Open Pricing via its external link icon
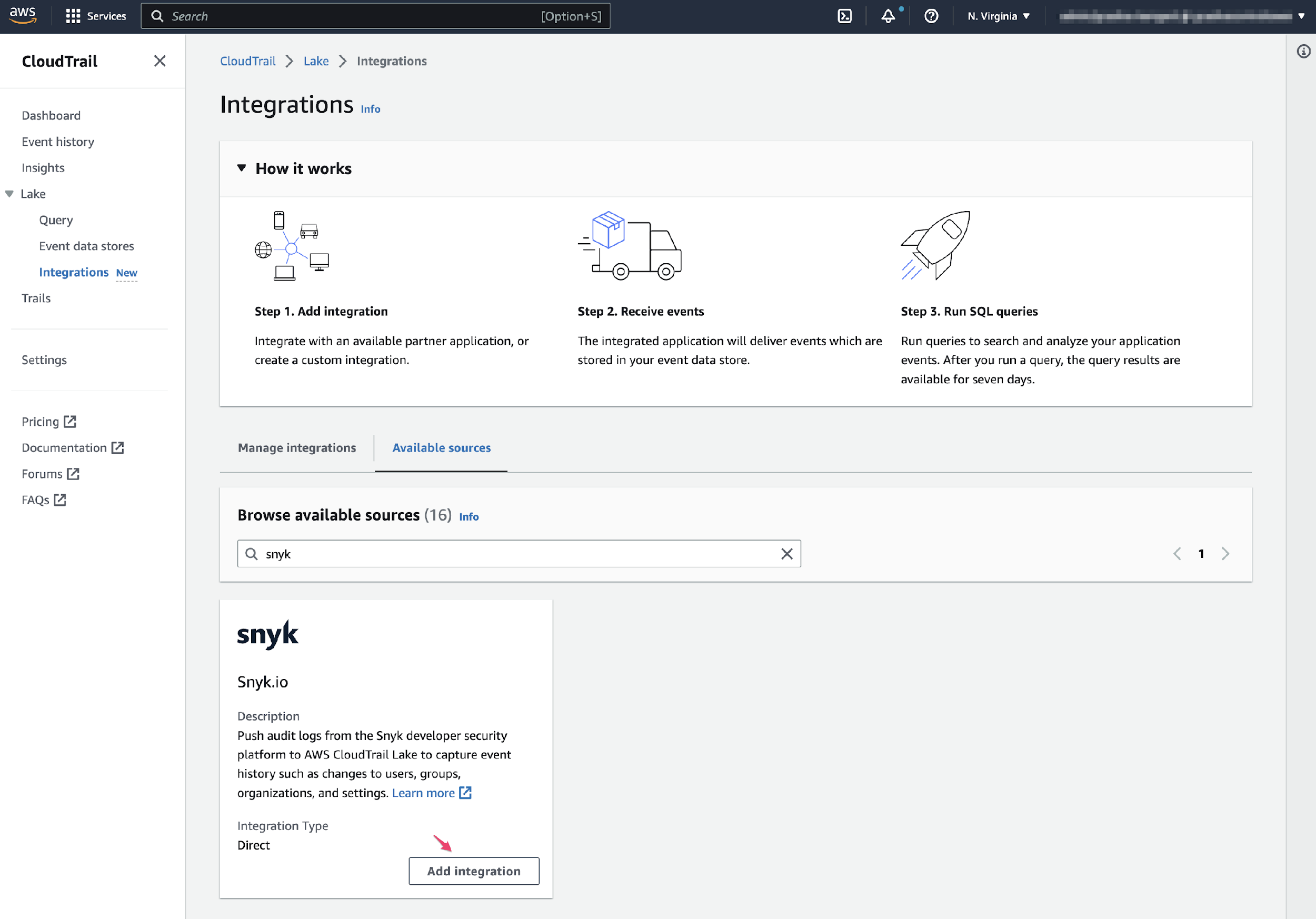The image size is (1316, 919). click(x=70, y=421)
